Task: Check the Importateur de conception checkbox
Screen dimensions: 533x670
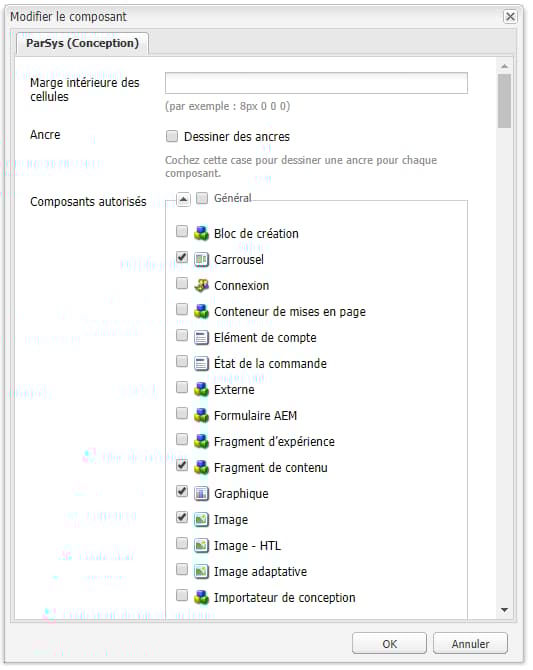Action: tap(182, 595)
